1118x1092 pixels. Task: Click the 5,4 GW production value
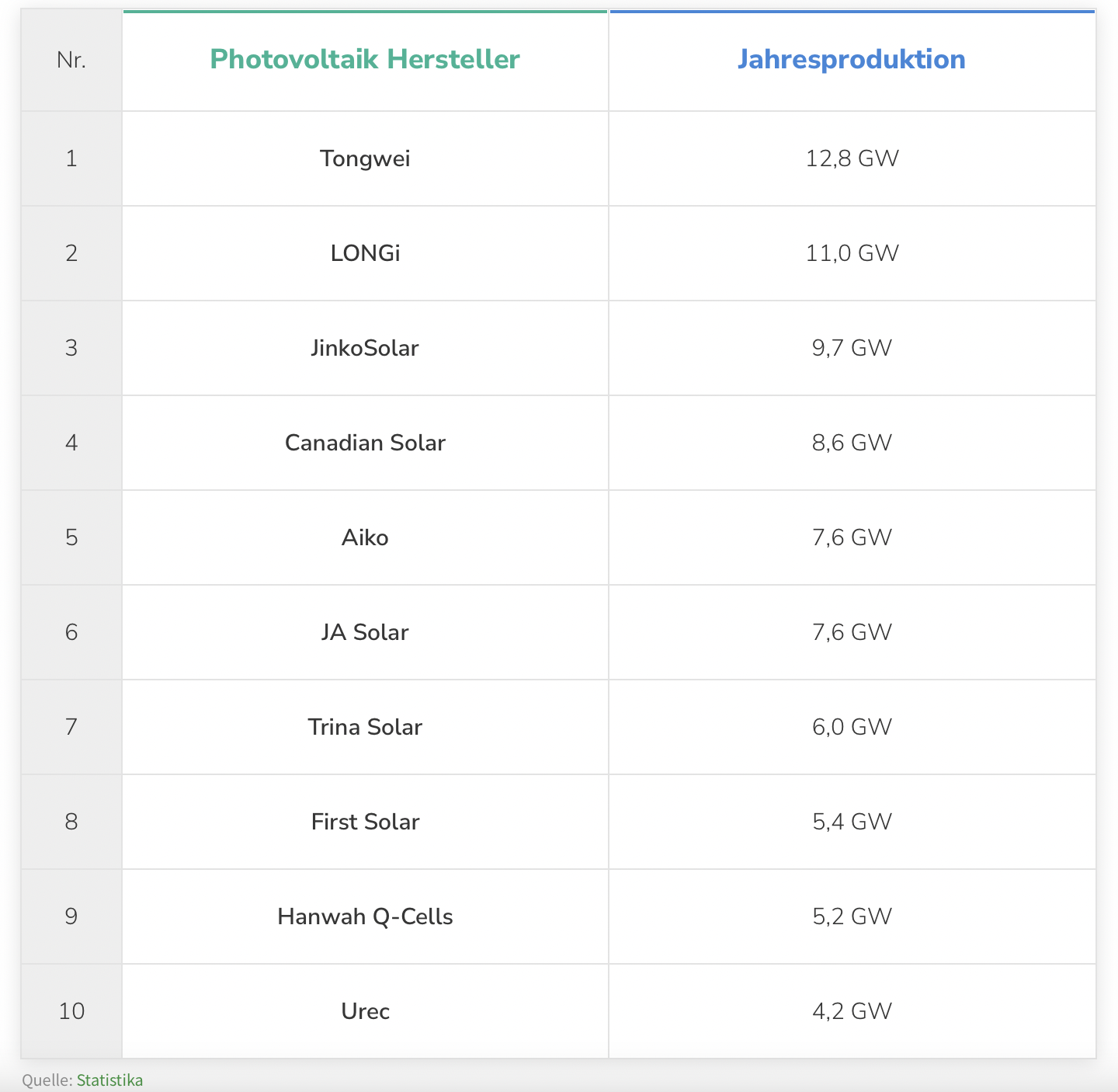click(x=852, y=822)
